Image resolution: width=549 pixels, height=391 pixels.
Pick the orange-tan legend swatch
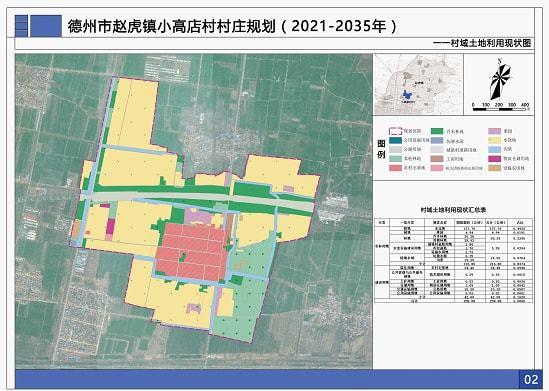click(x=494, y=168)
